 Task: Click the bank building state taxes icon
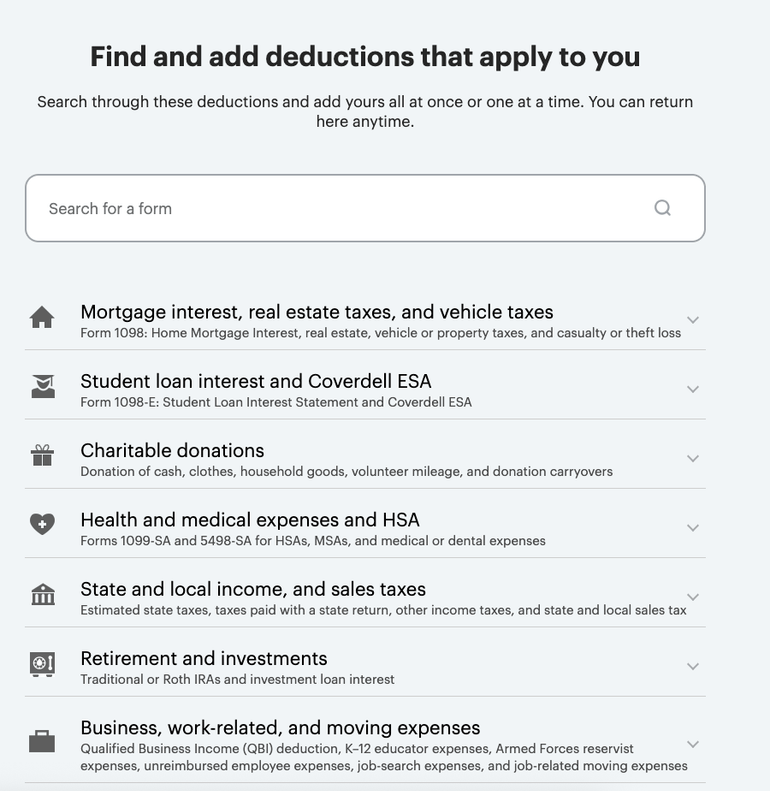pyautogui.click(x=42, y=595)
